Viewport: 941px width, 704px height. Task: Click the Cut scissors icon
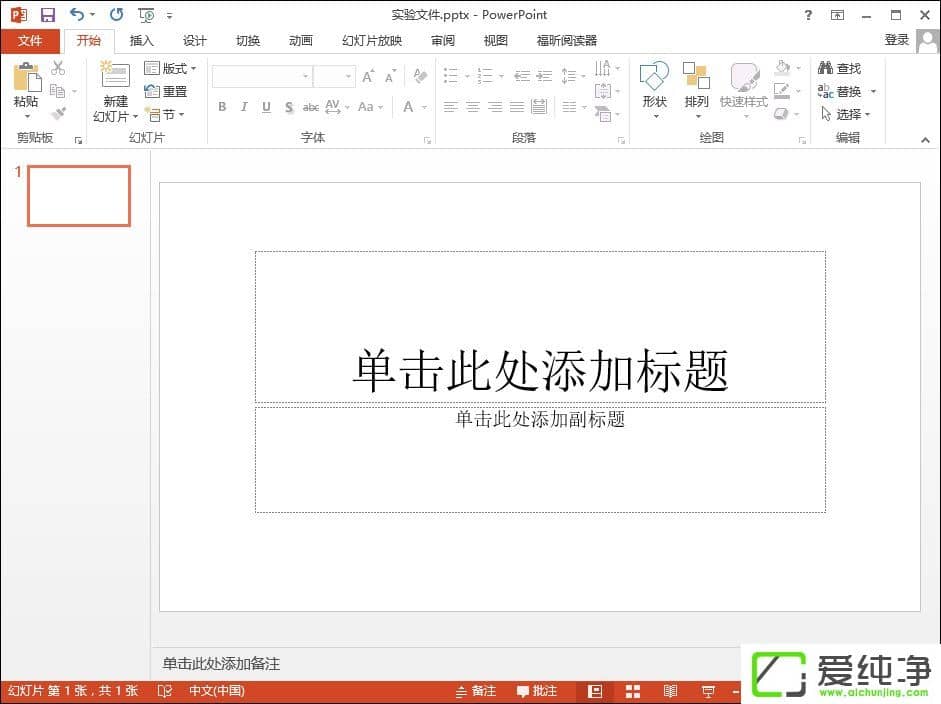point(58,68)
